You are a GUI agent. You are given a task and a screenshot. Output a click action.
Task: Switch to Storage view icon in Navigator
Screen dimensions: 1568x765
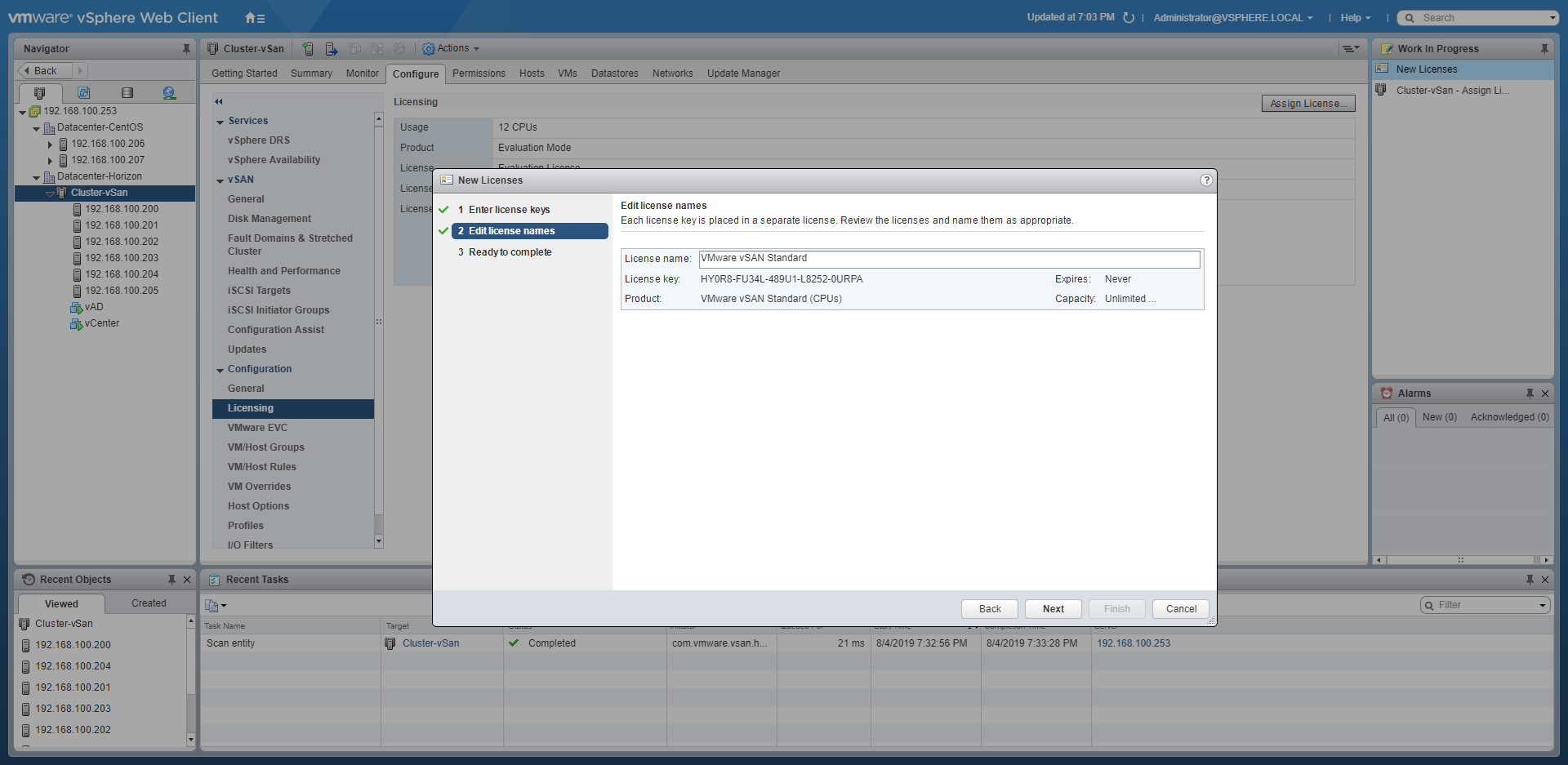pyautogui.click(x=127, y=93)
